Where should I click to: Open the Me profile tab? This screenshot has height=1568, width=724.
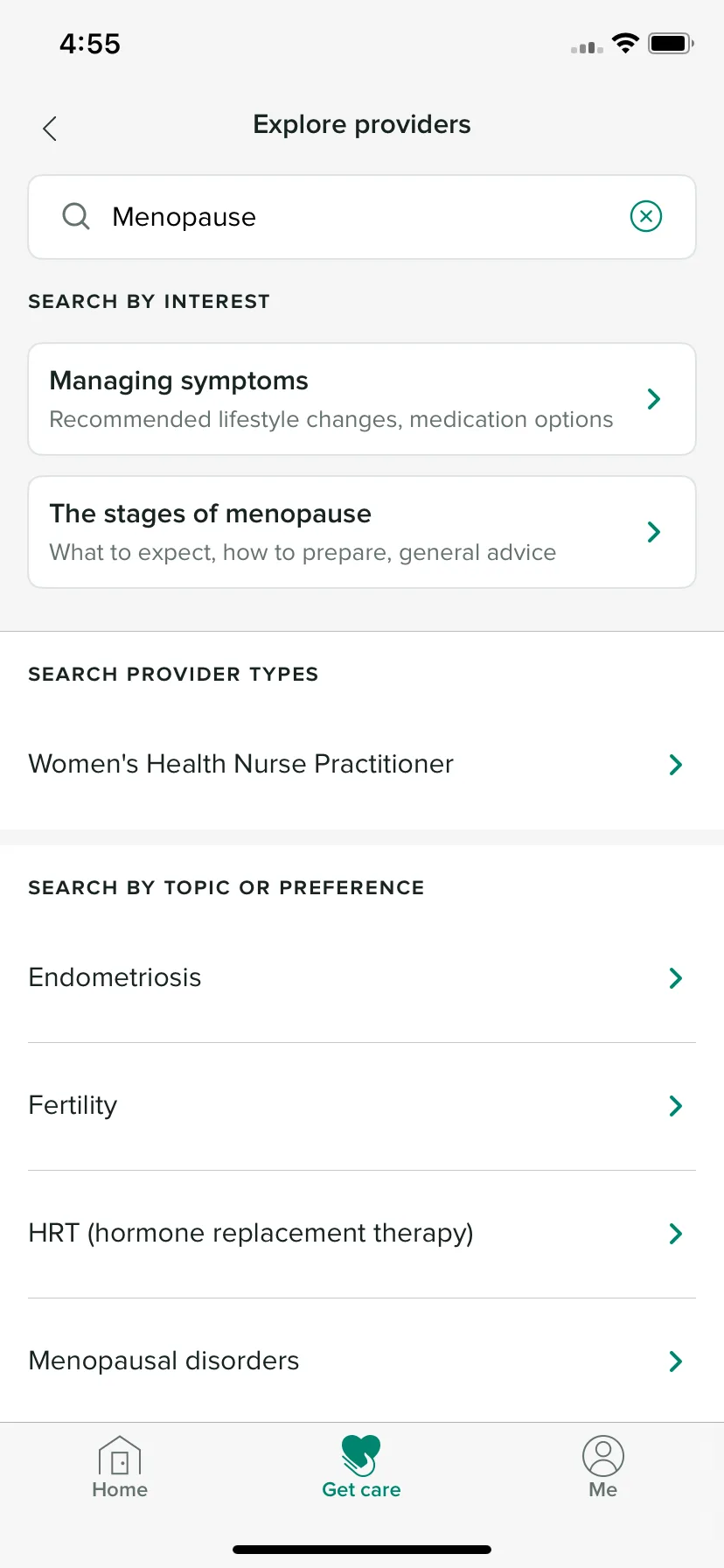603,1468
